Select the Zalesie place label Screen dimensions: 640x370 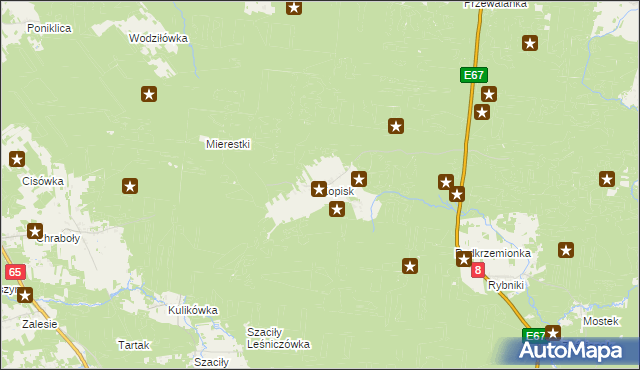coord(40,324)
